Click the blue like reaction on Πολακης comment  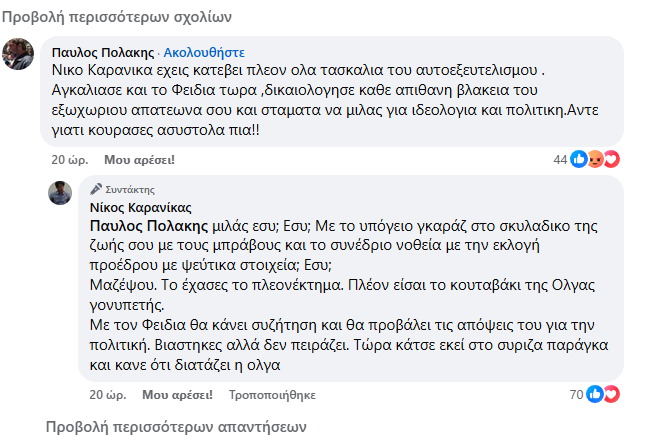(x=579, y=159)
